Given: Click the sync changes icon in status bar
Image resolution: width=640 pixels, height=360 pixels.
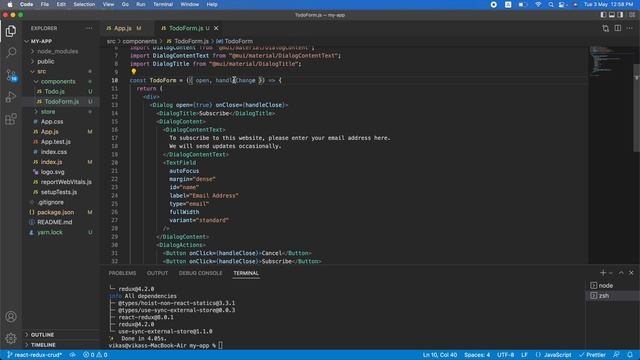Looking at the screenshot, I should [72, 355].
